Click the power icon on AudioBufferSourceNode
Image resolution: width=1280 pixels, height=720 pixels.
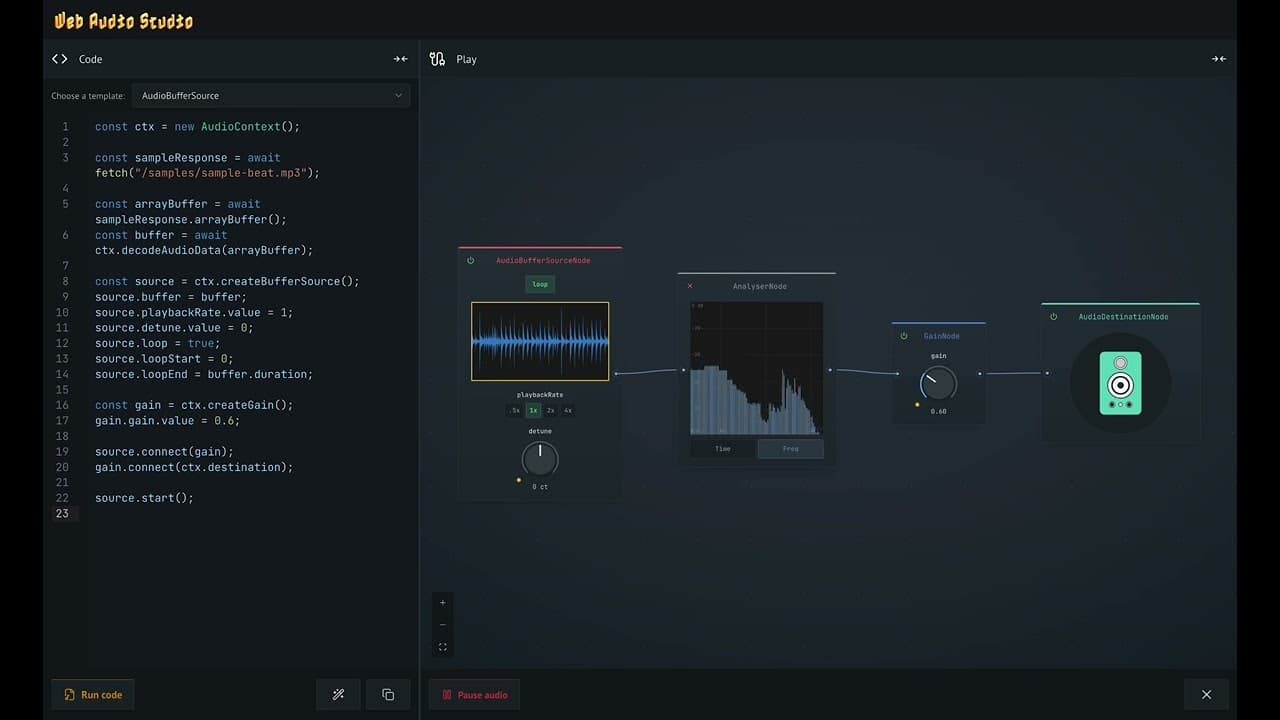click(470, 260)
